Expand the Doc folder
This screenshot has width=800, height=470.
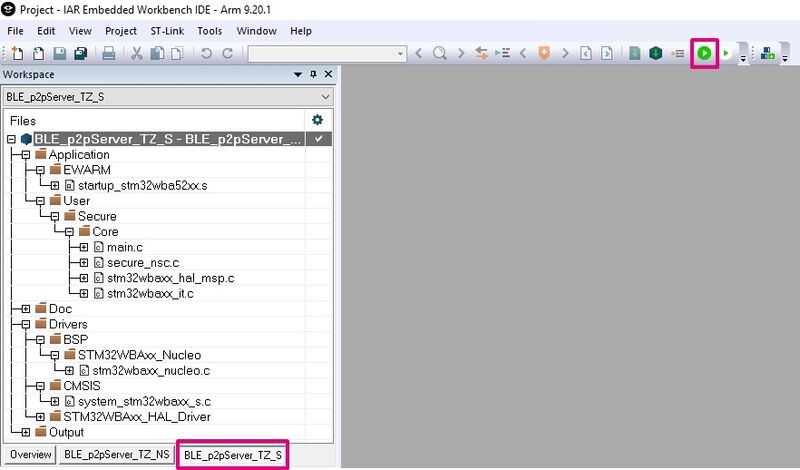click(x=26, y=309)
